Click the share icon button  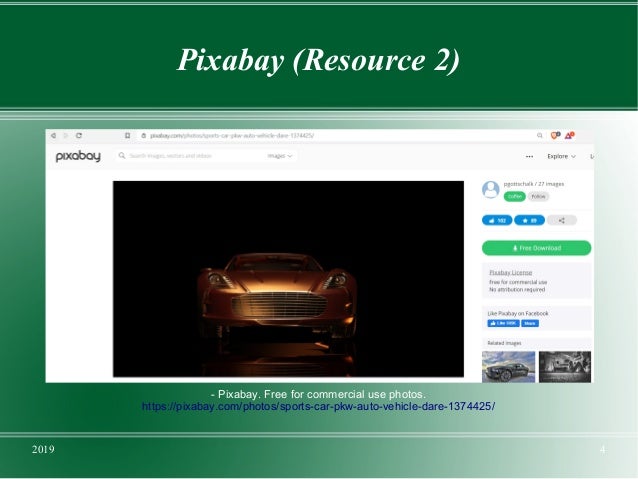(562, 220)
